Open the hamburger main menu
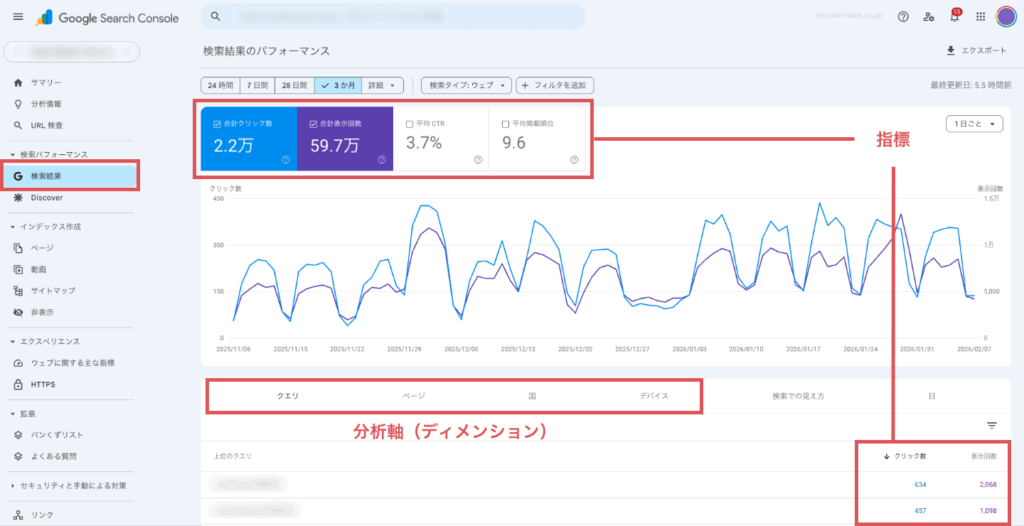Screen dimensions: 1024x526 [18, 17]
